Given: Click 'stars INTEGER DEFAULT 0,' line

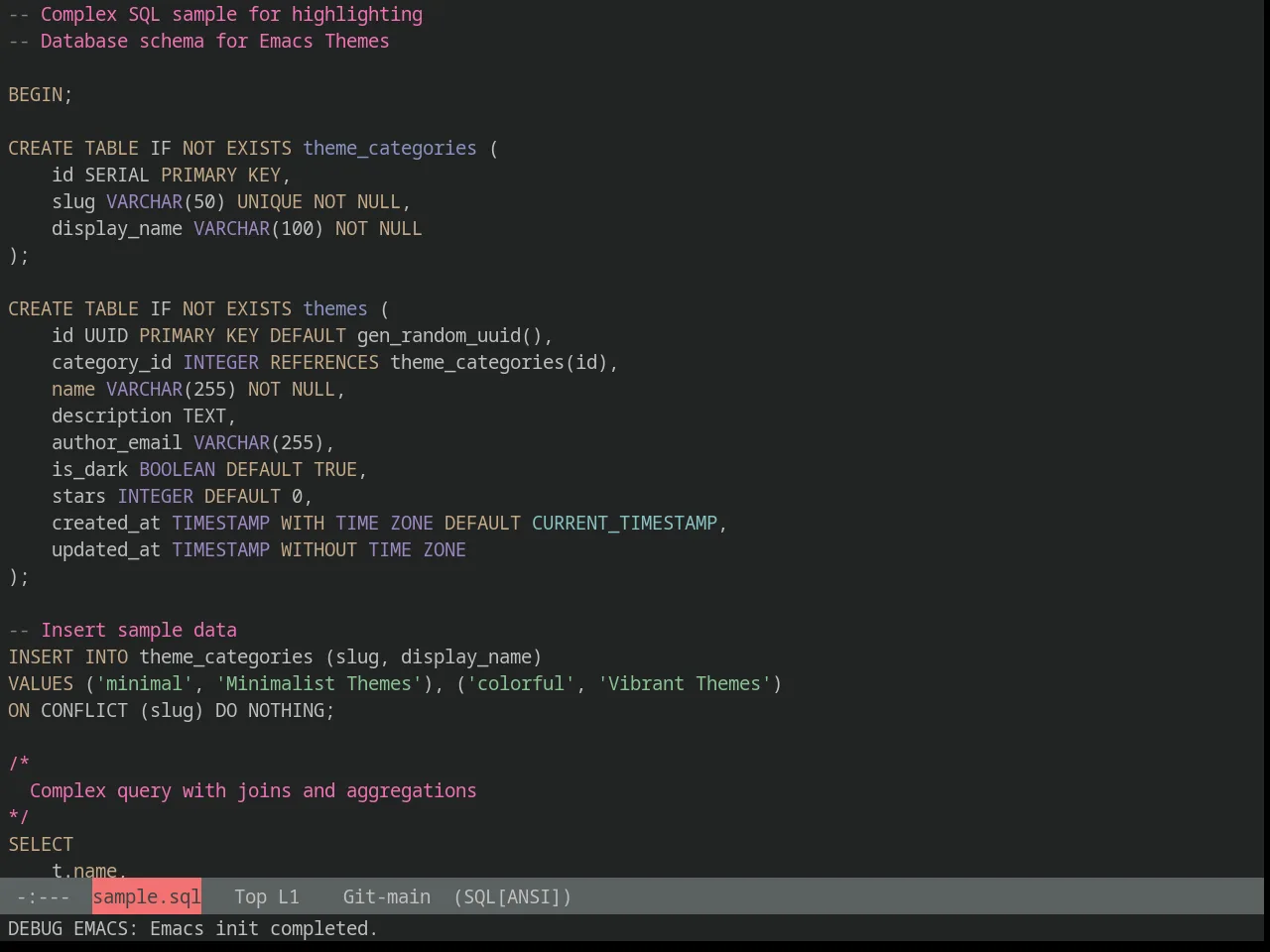Looking at the screenshot, I should 183,496.
